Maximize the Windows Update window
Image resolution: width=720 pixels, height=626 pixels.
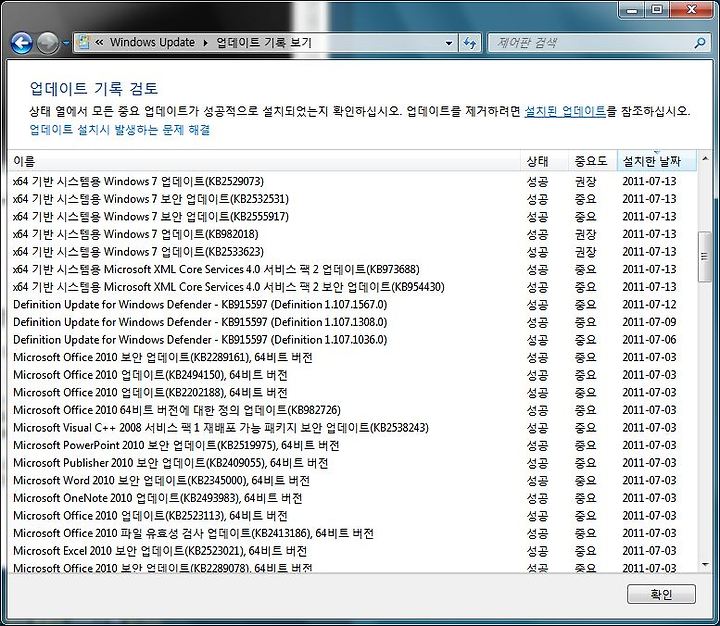(x=657, y=10)
